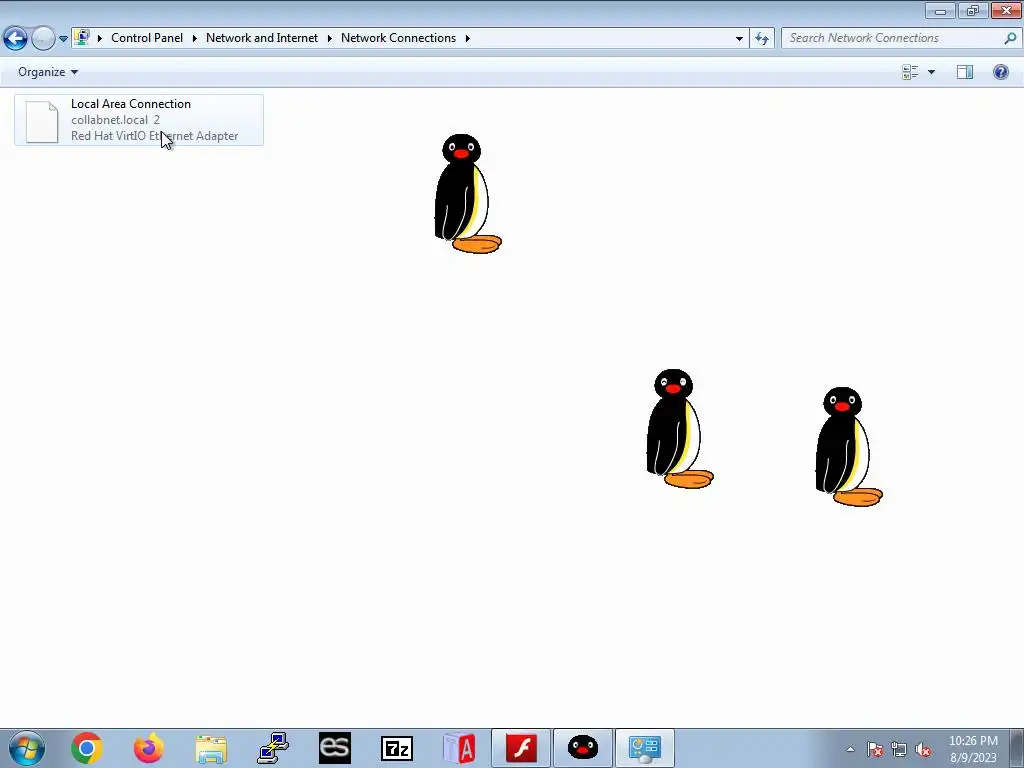
Task: Switch to the Flash Player taskbar window
Action: point(521,748)
